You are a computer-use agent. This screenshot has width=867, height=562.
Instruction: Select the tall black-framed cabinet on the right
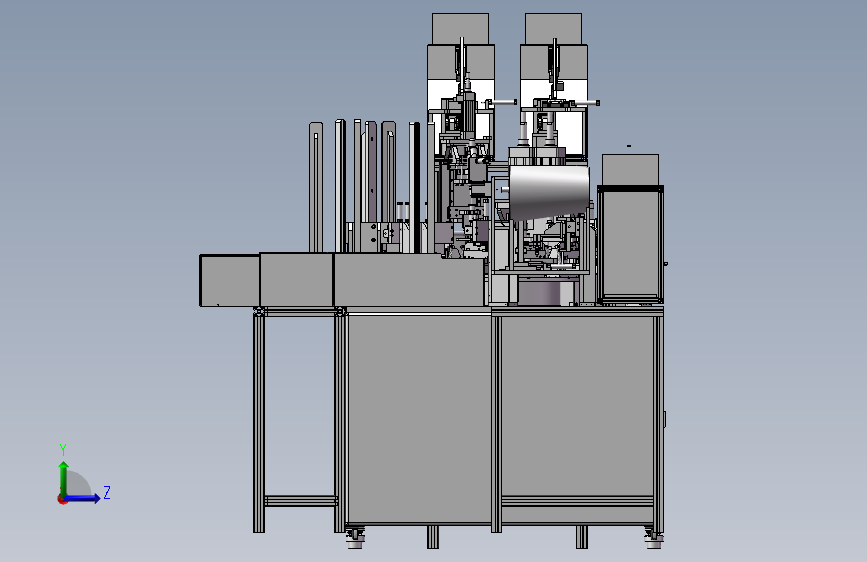[630, 244]
